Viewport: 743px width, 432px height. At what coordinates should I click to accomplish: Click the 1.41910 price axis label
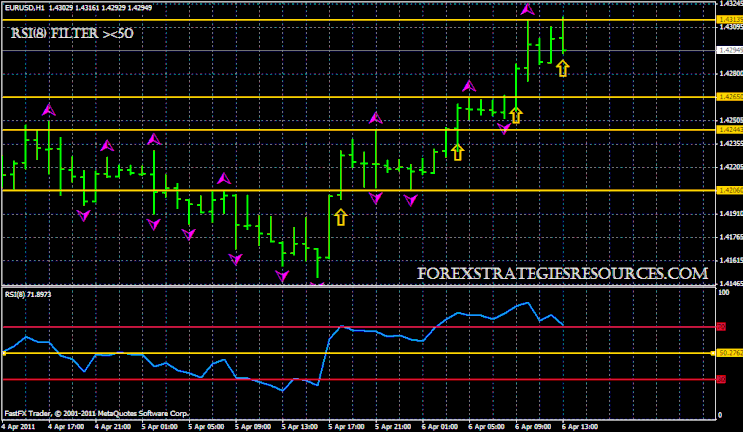pos(731,214)
